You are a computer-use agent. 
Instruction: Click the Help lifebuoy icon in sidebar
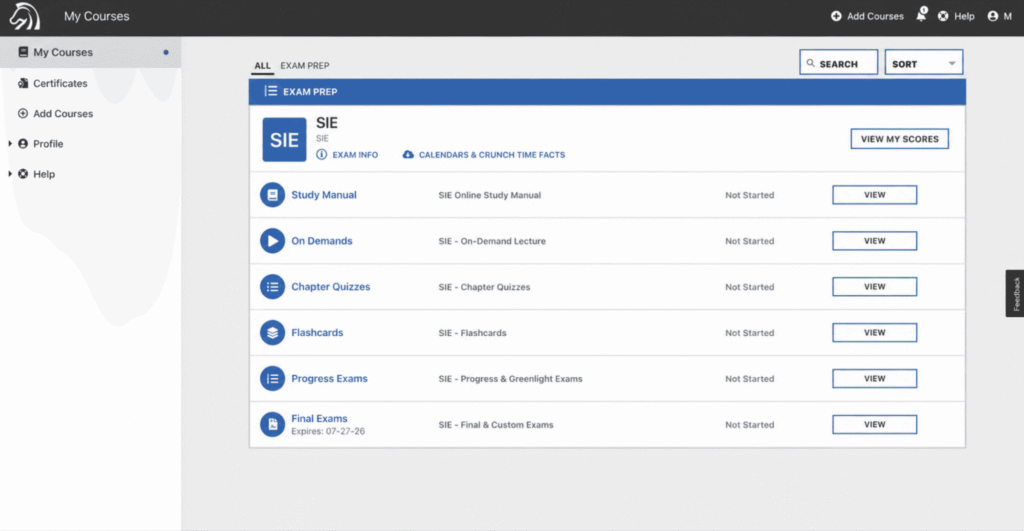pyautogui.click(x=23, y=174)
